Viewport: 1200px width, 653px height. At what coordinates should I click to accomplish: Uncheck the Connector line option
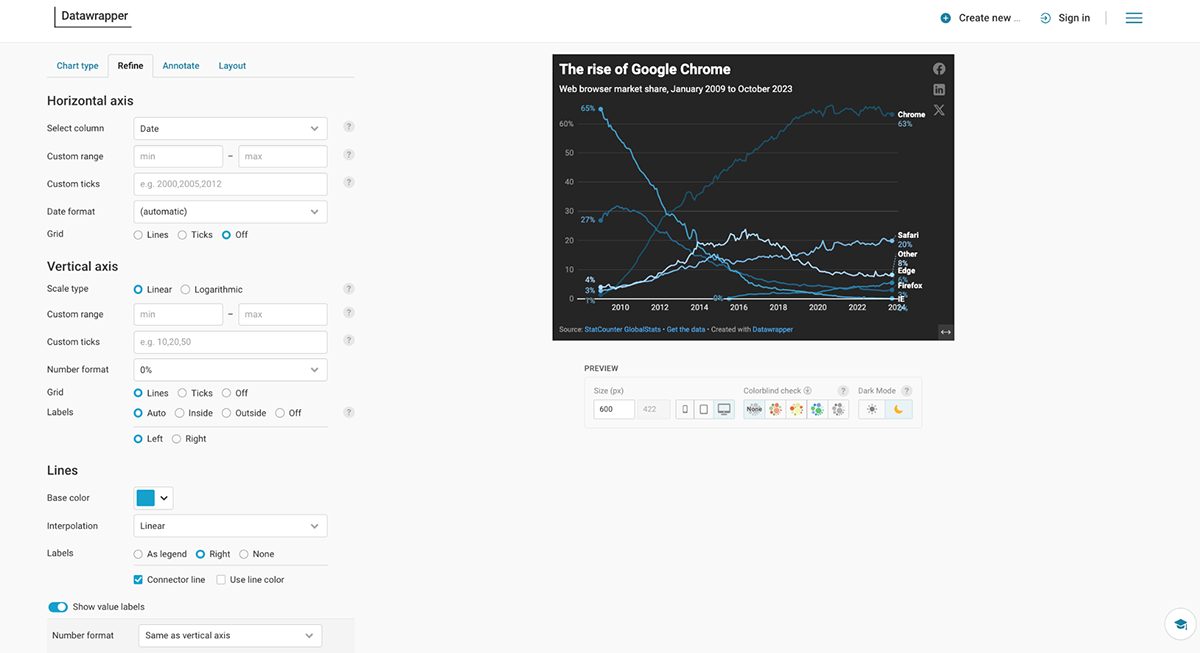coord(137,579)
